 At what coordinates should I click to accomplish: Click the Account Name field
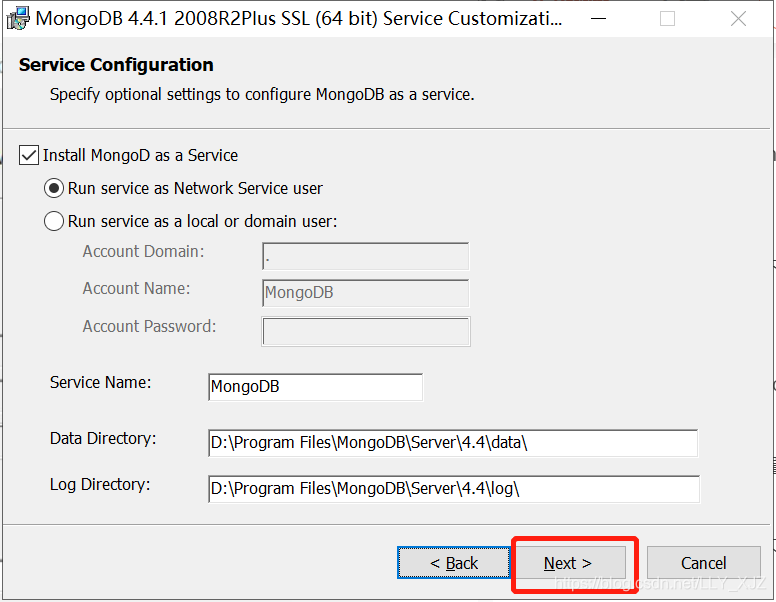365,293
